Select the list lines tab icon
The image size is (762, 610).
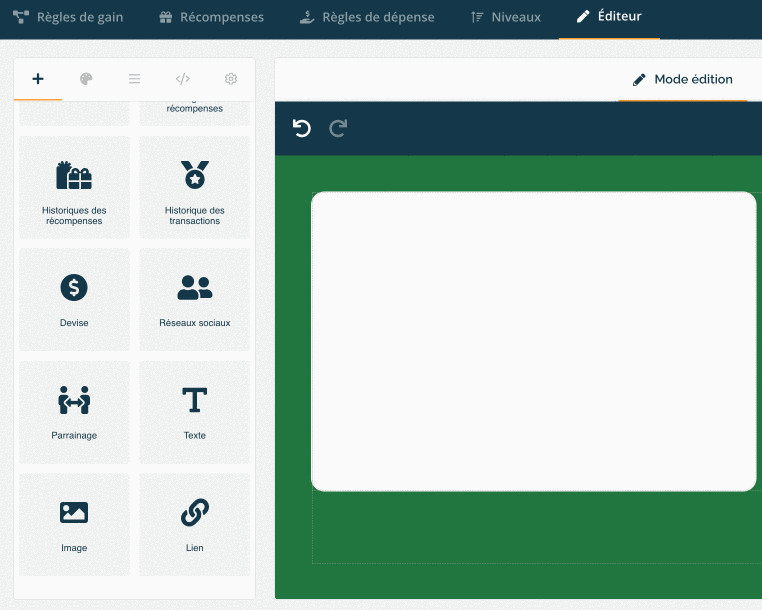[x=135, y=79]
